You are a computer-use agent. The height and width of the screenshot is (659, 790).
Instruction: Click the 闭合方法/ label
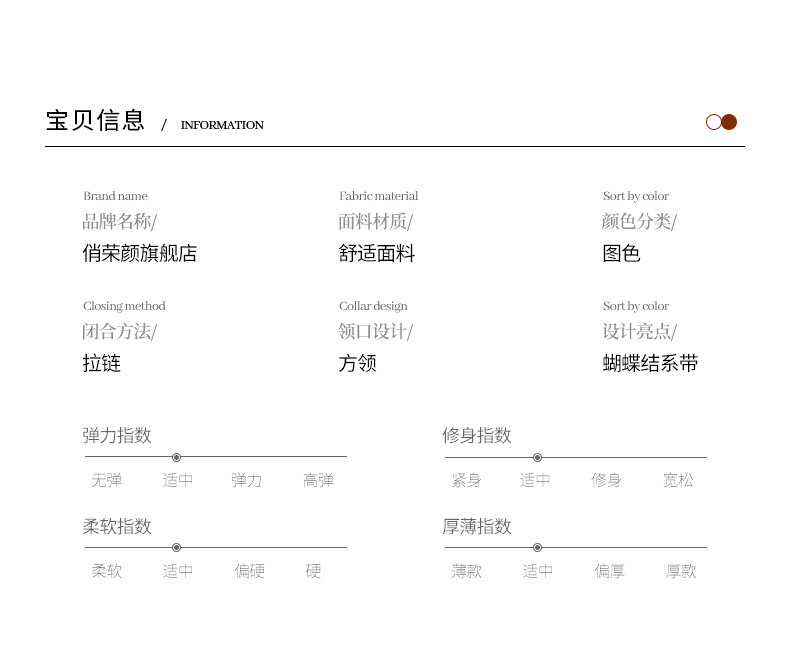pyautogui.click(x=120, y=332)
